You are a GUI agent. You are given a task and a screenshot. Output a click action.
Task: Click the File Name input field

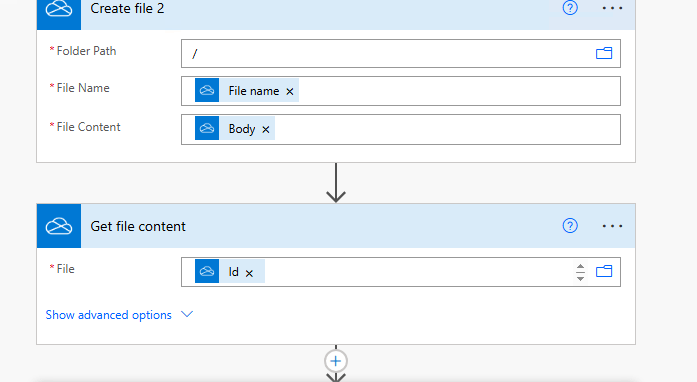[x=401, y=91]
